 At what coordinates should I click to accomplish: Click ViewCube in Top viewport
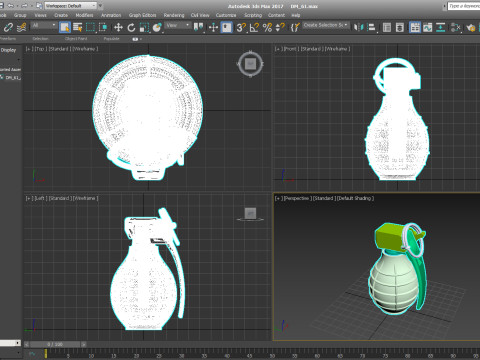[x=250, y=63]
